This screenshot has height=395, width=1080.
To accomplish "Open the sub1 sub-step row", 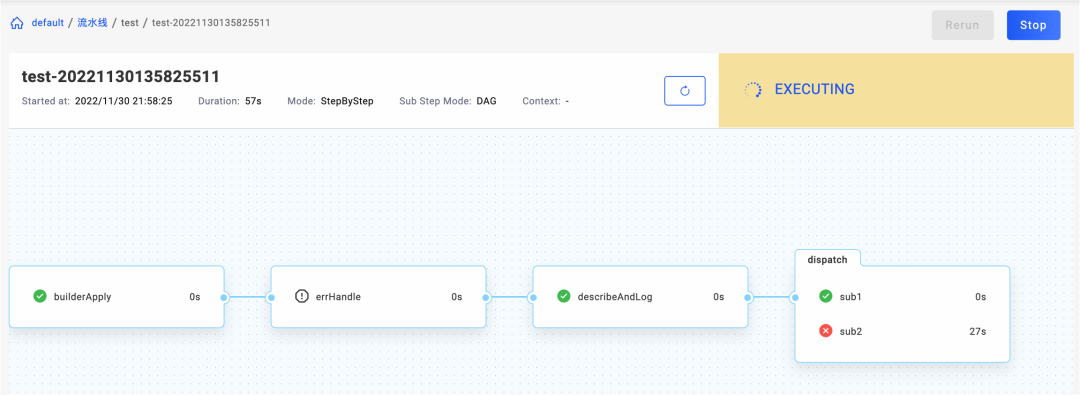I will click(x=902, y=296).
